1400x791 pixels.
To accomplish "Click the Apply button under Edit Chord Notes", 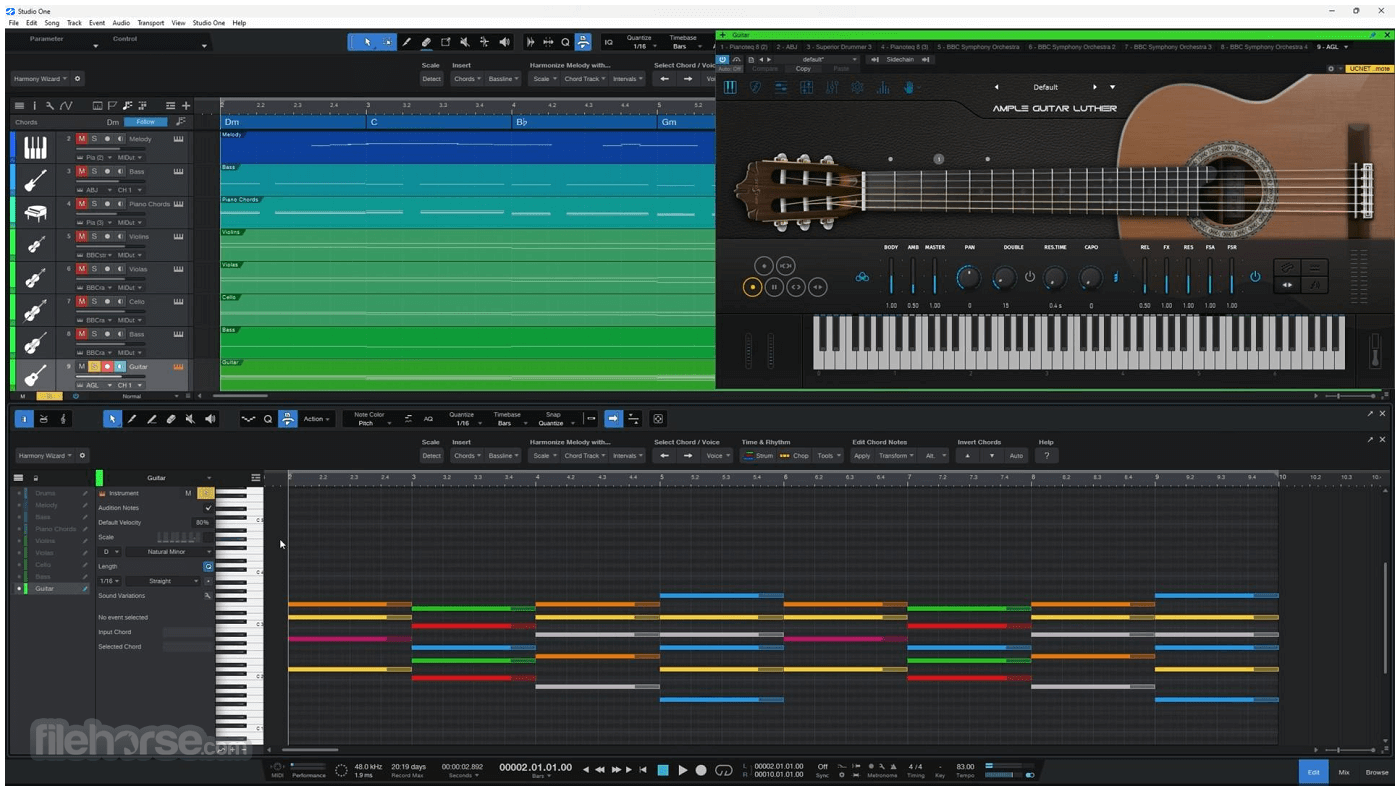I will [862, 456].
